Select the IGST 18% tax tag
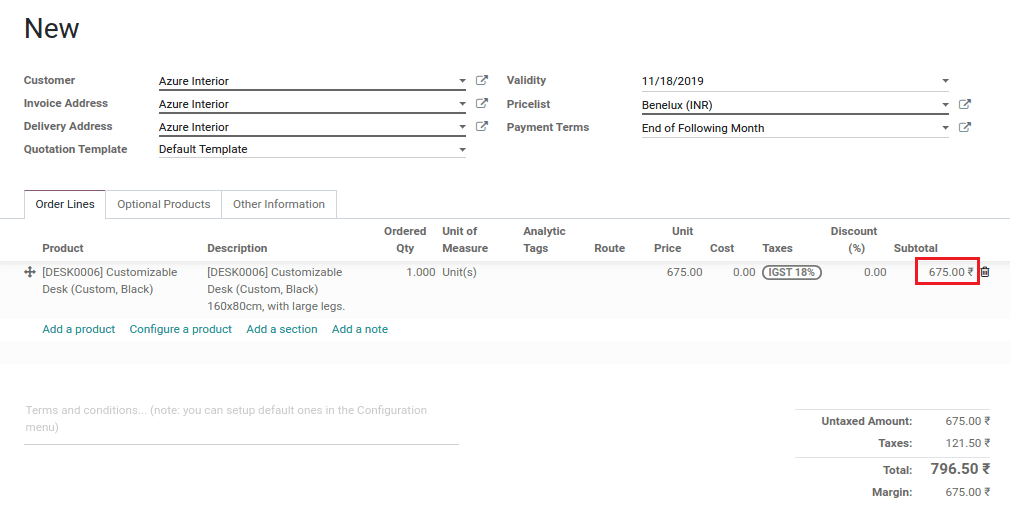Screen dimensions: 1010x514 [792, 272]
